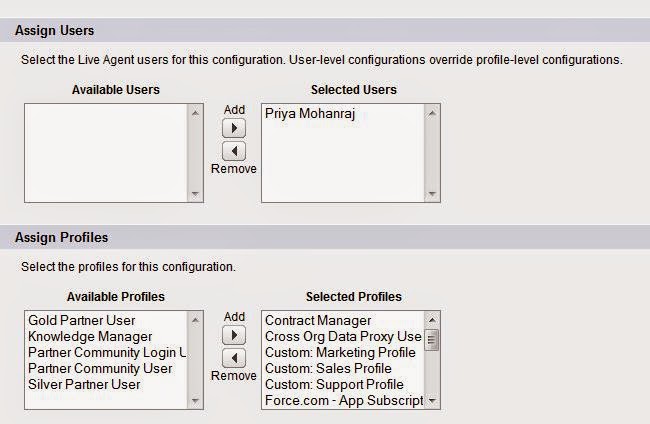Select Silver Partner User profile

click(84, 384)
